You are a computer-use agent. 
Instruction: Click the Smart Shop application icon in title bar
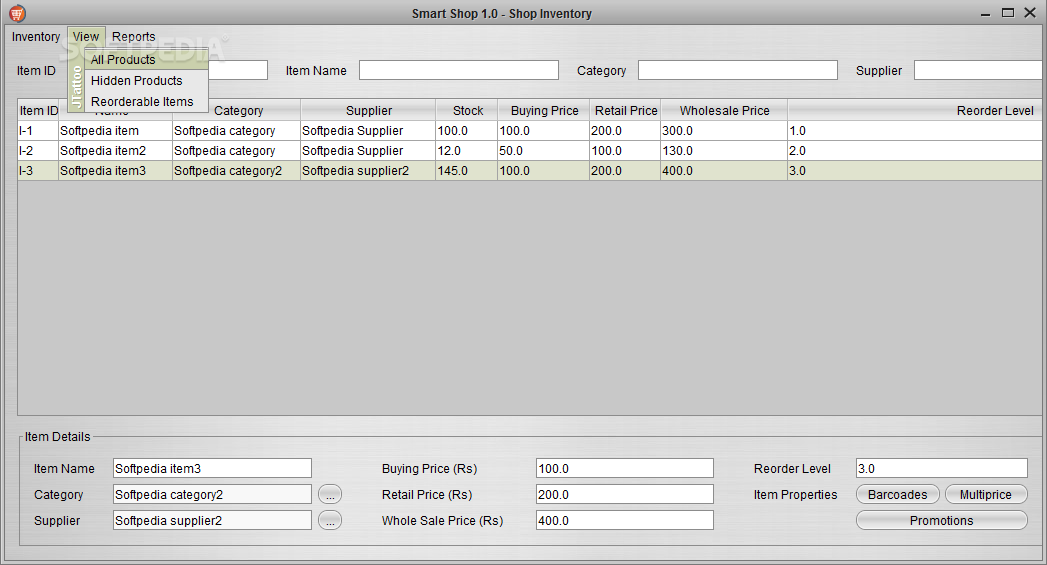click(x=17, y=13)
